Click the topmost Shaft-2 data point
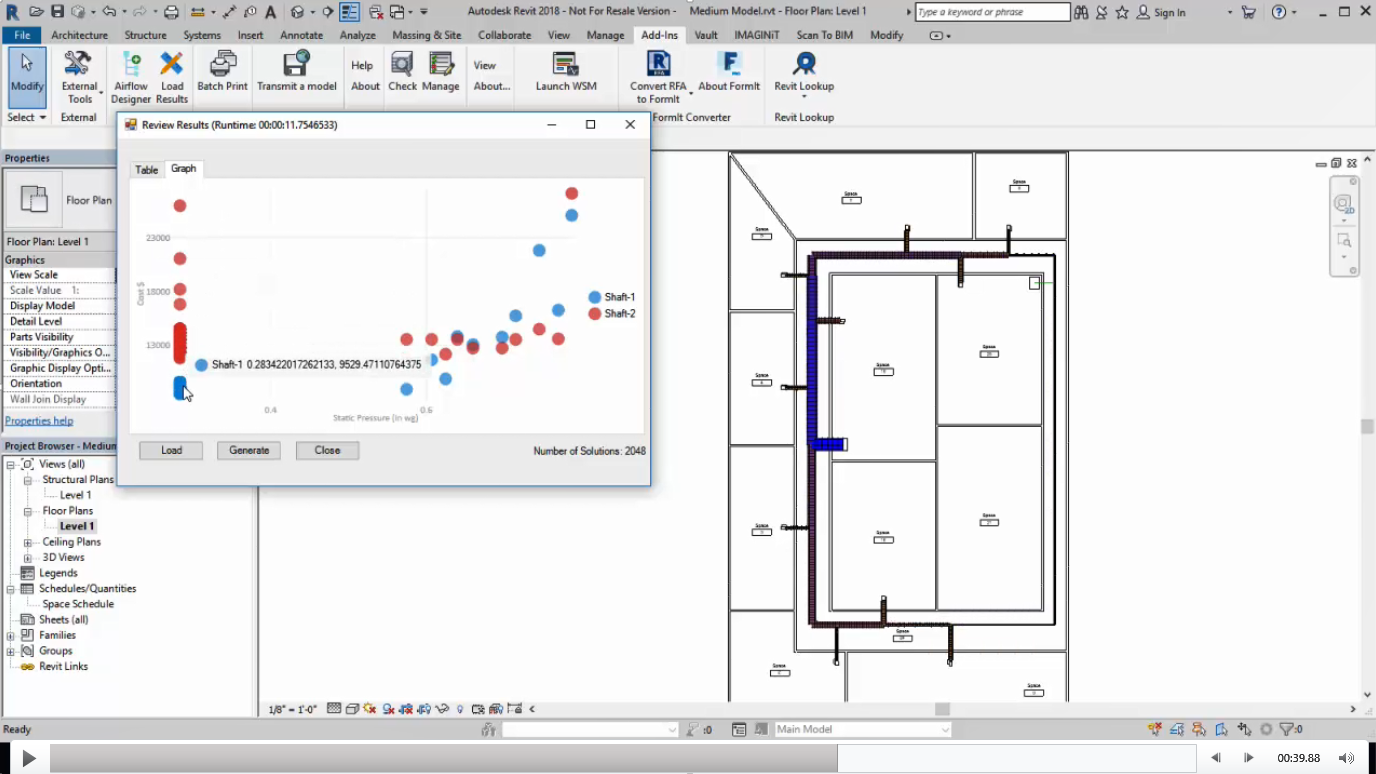 coord(571,194)
